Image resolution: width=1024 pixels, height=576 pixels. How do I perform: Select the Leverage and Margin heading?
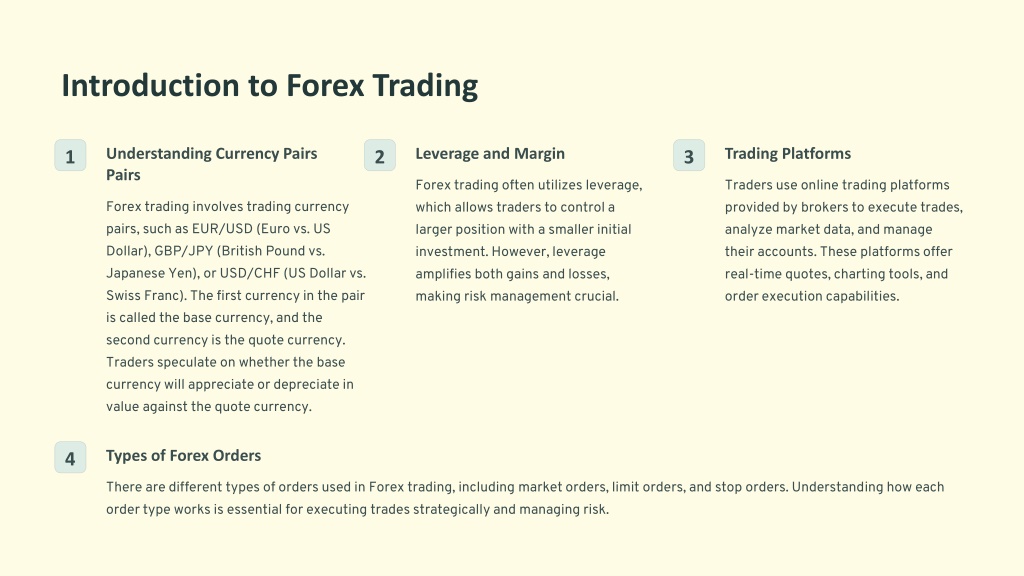point(490,153)
